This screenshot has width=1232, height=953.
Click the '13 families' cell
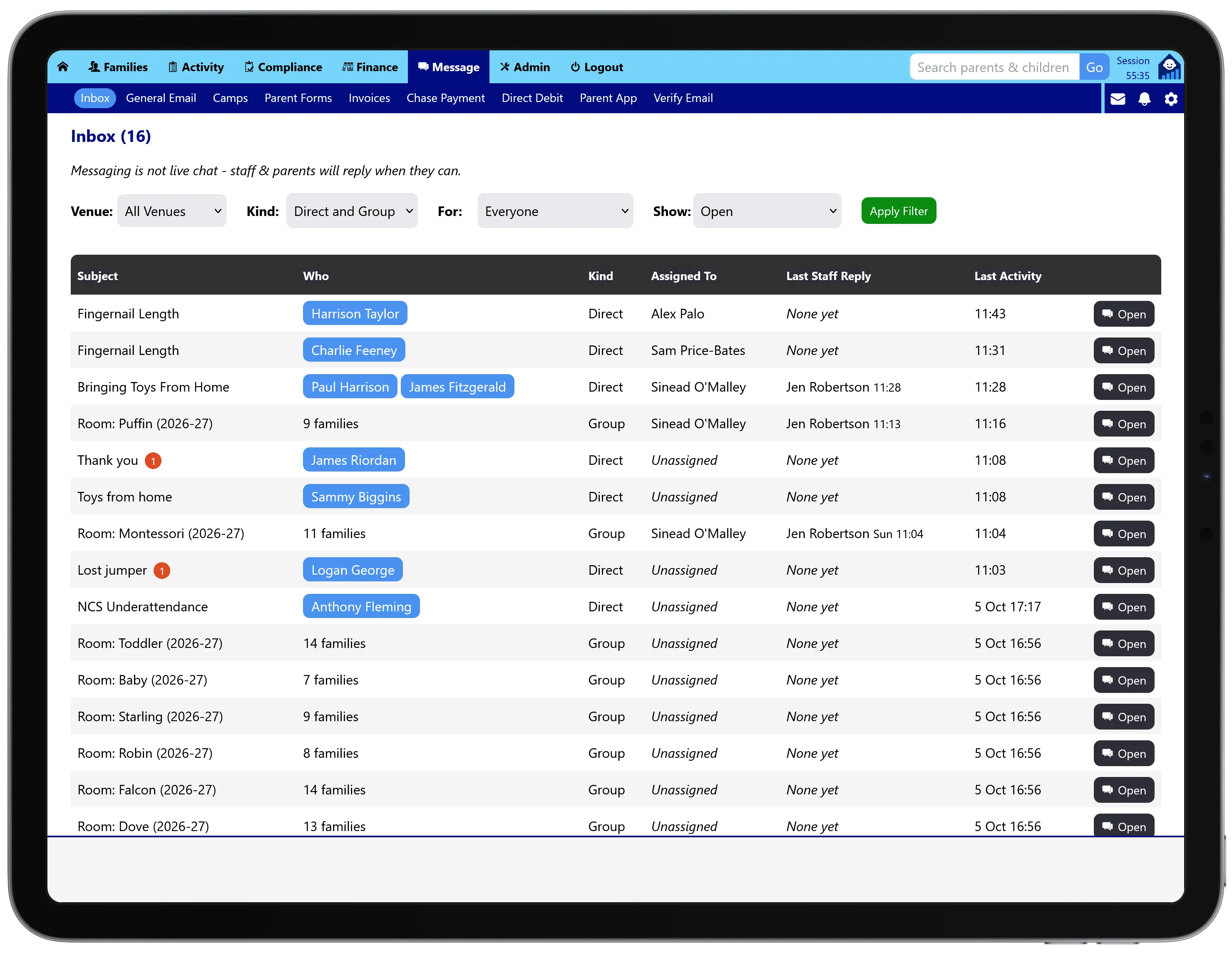(x=334, y=826)
